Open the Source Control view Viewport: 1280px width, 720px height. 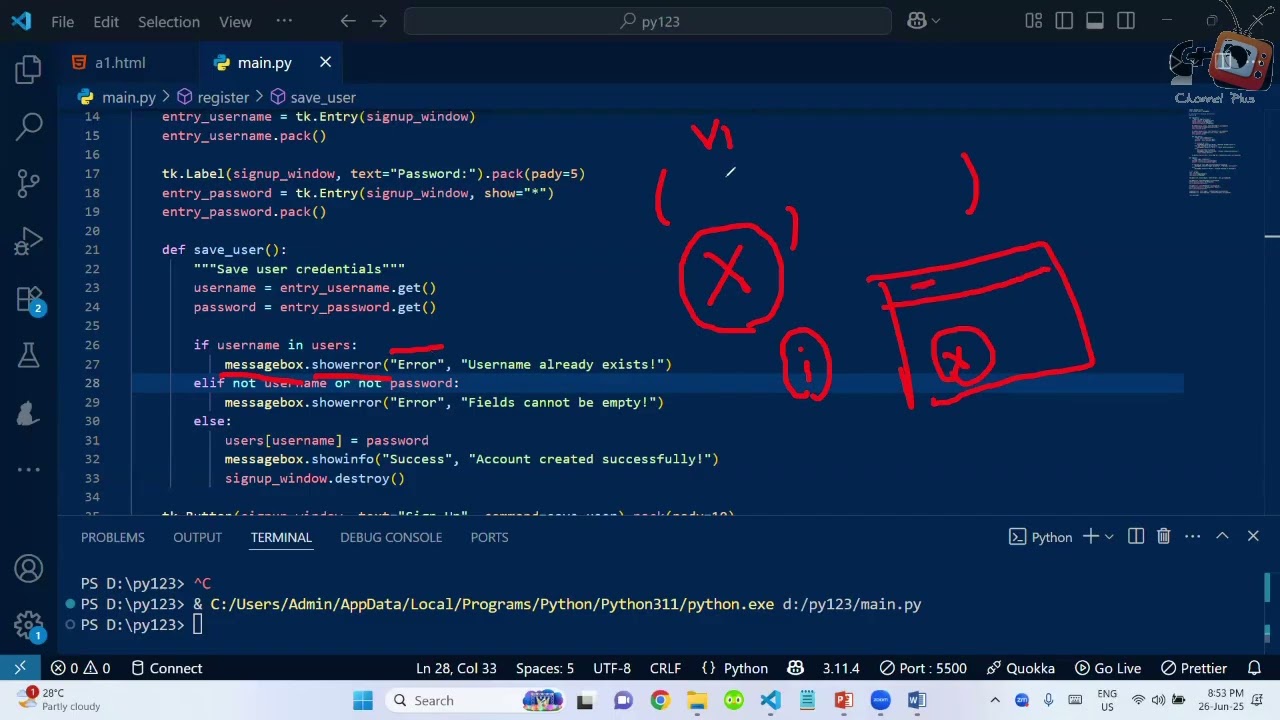[28, 184]
